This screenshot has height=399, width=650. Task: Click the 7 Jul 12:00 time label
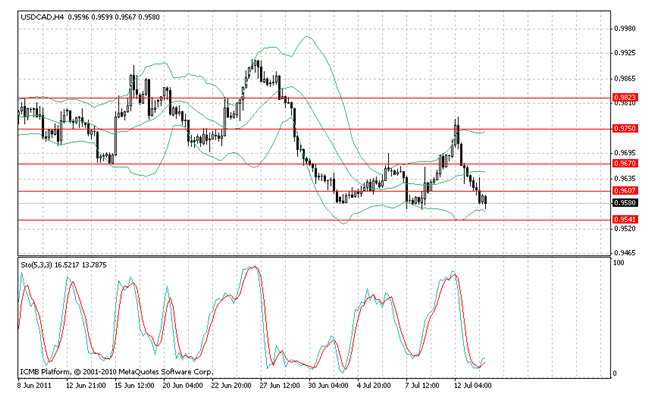click(422, 386)
